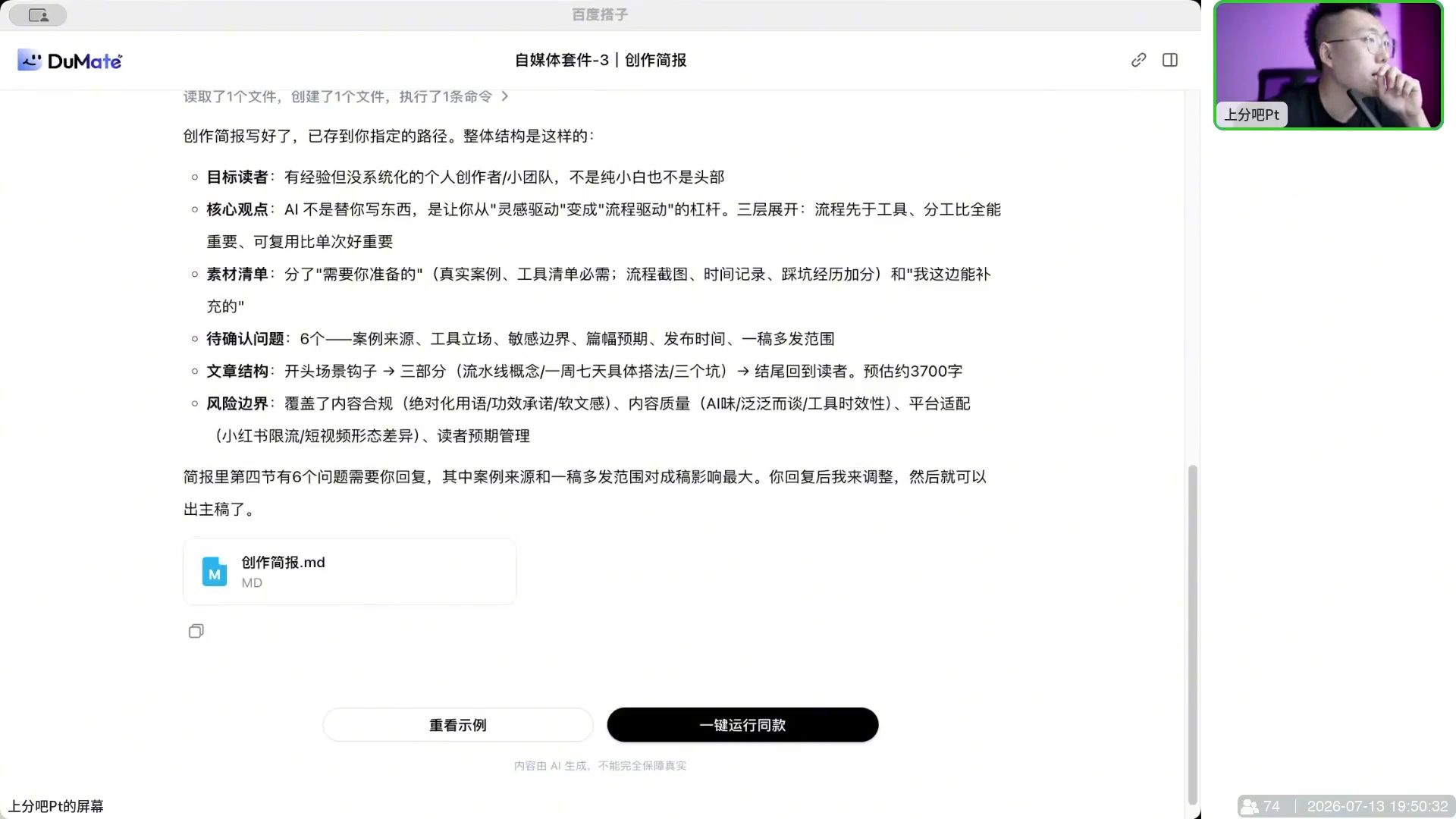Click the DuMate brand text
The width and height of the screenshot is (1456, 819).
pyautogui.click(x=84, y=61)
